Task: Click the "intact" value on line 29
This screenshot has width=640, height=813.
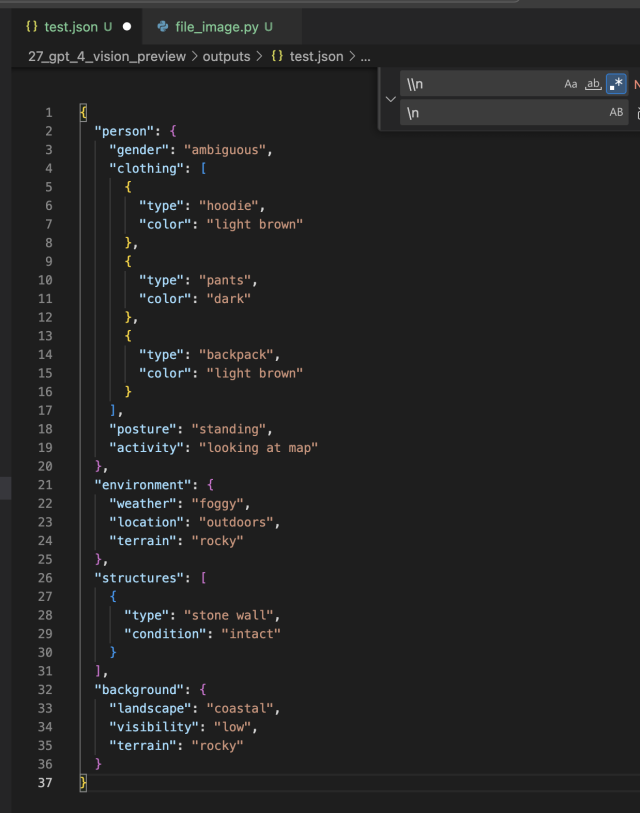Action: pyautogui.click(x=251, y=634)
